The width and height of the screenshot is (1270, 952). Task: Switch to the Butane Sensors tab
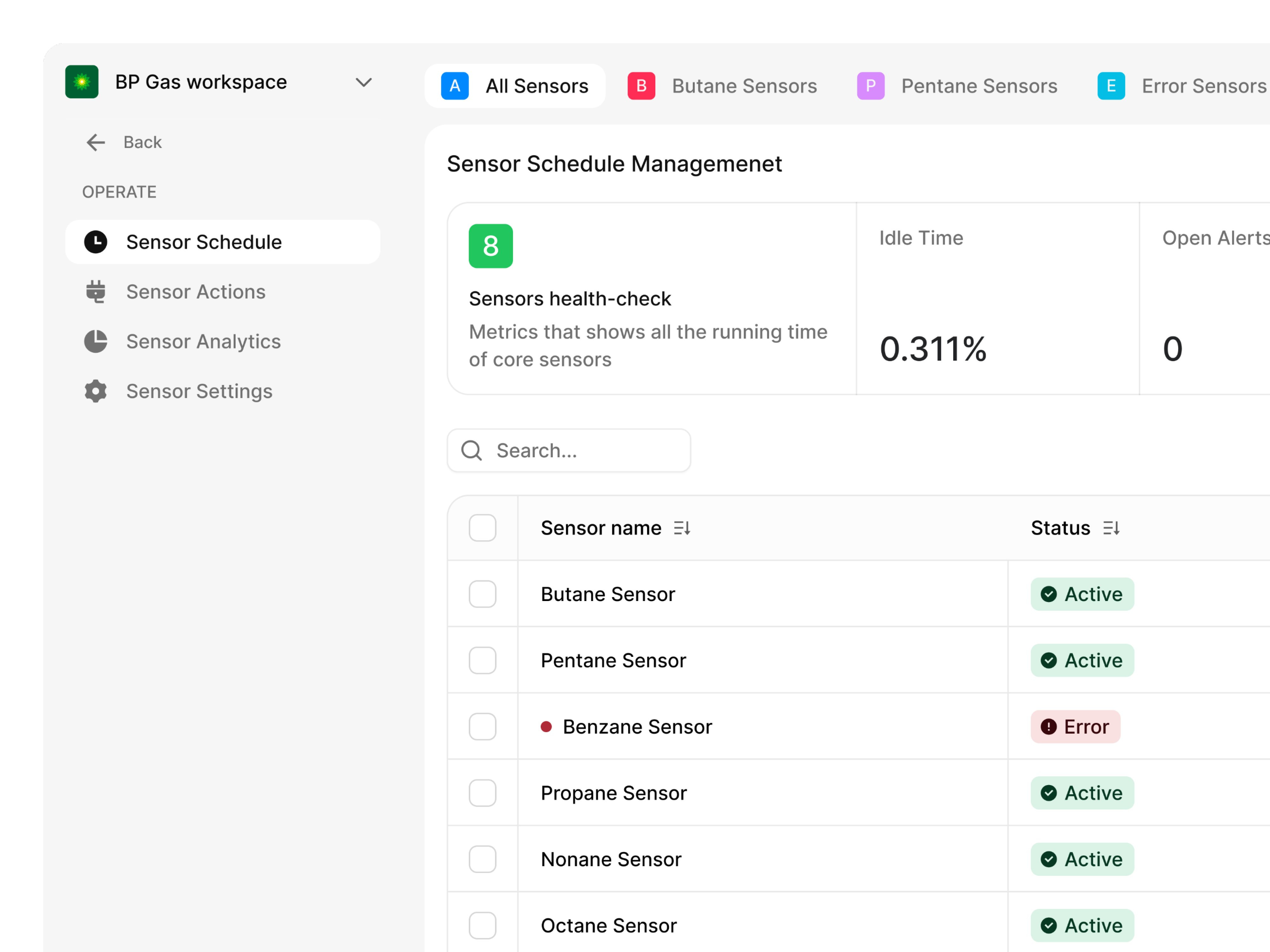[x=722, y=86]
